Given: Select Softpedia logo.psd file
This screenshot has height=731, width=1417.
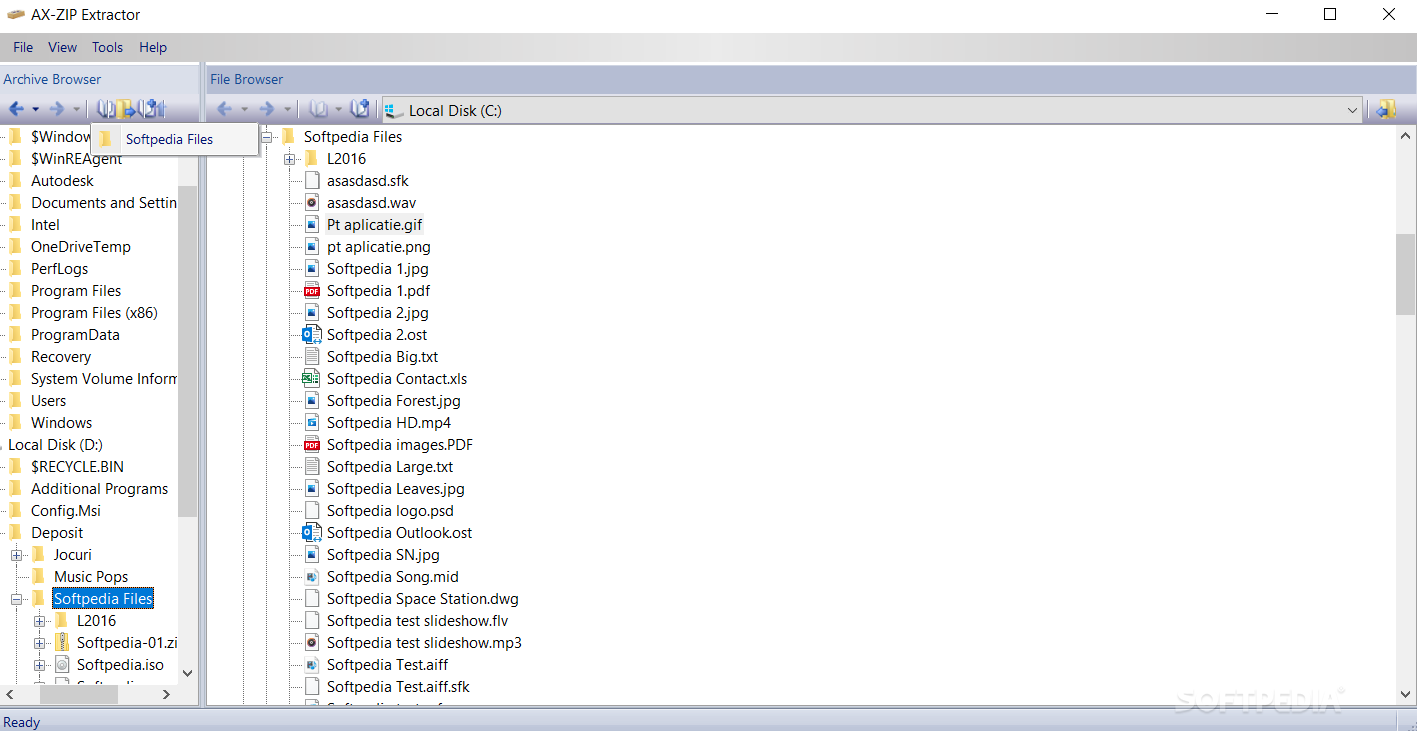Looking at the screenshot, I should pos(390,511).
